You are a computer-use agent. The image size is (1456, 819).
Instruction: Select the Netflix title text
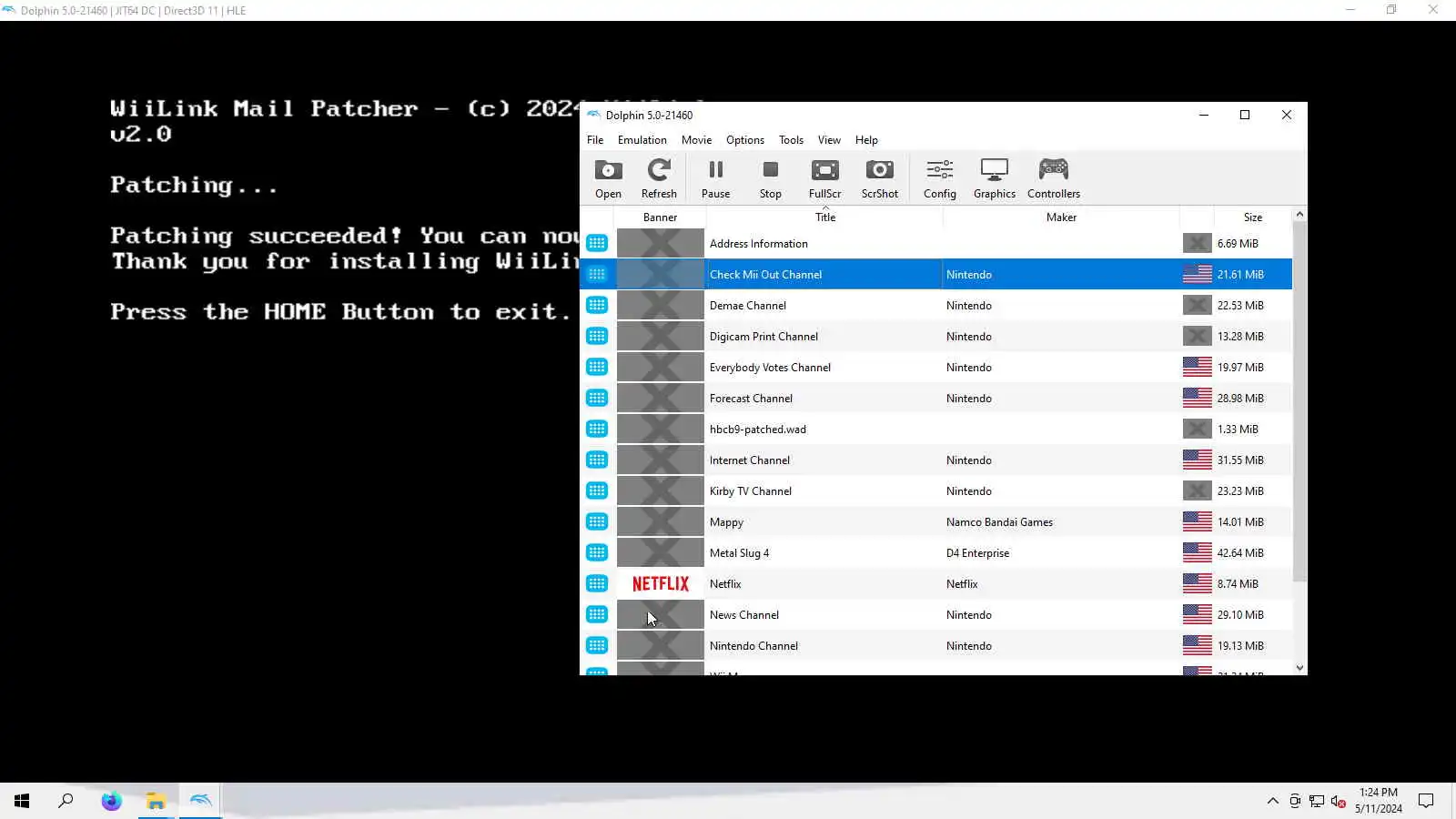[x=725, y=584]
